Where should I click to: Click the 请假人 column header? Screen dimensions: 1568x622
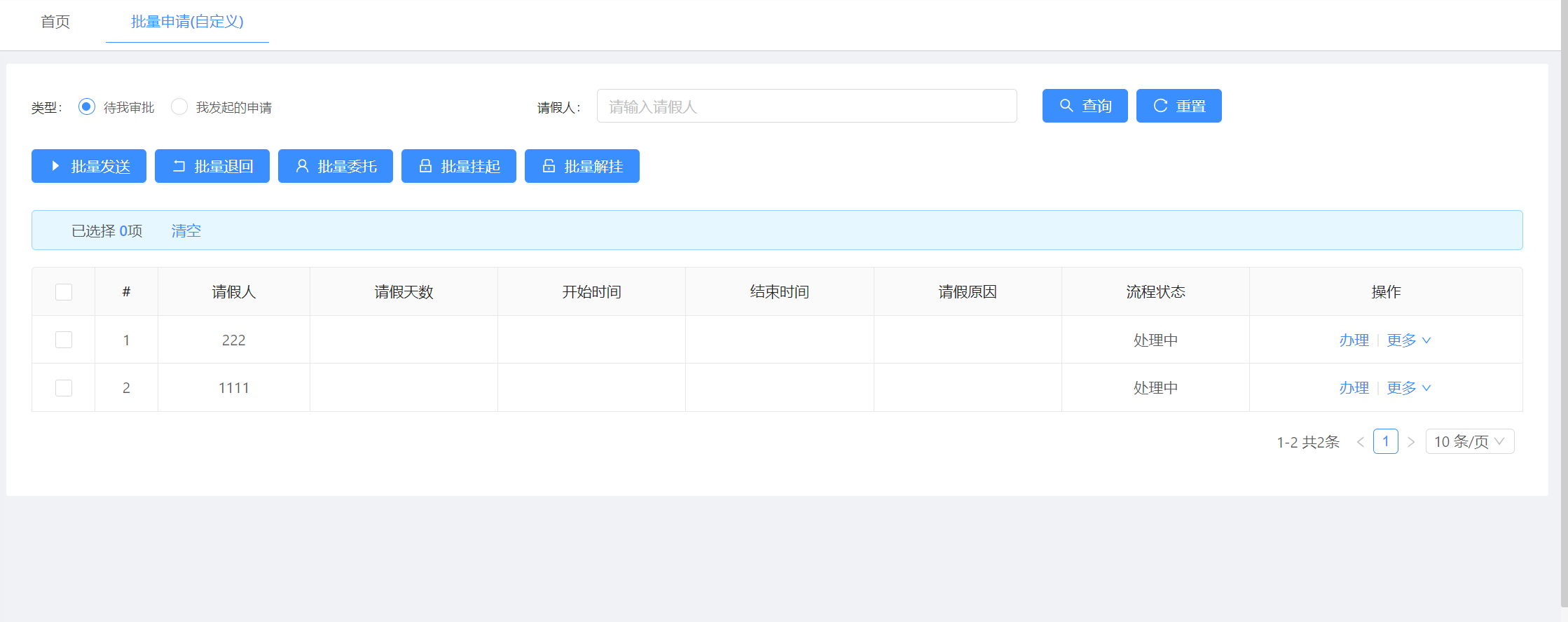click(234, 291)
